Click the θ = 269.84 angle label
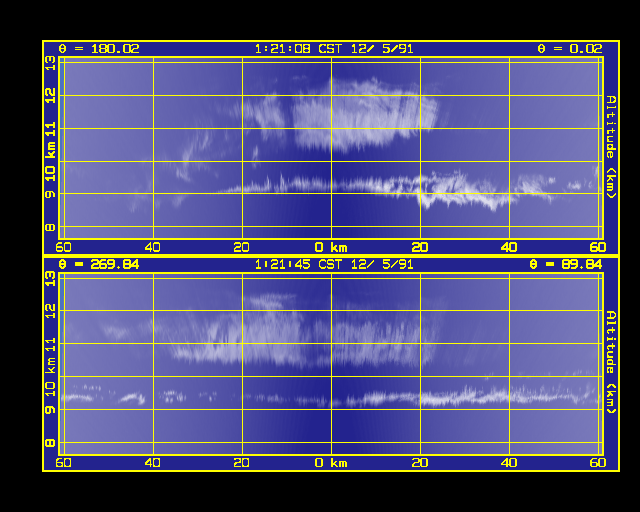 tap(99, 265)
